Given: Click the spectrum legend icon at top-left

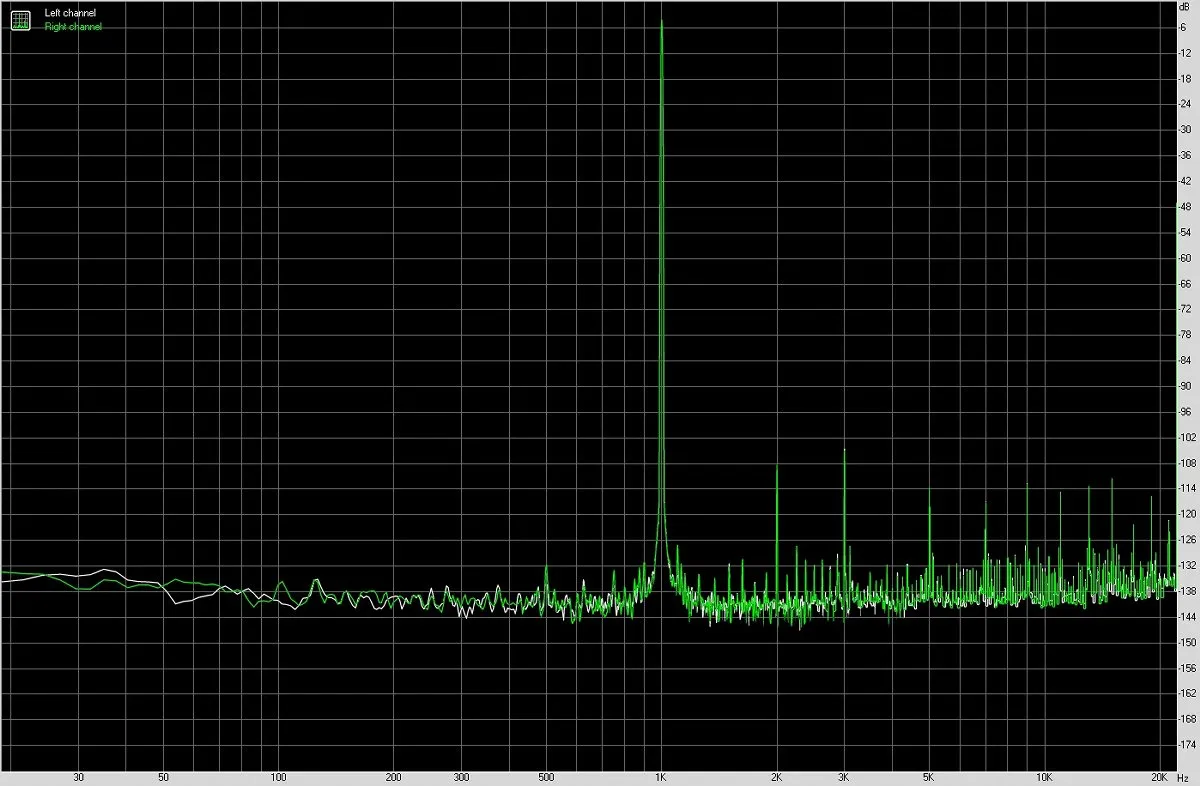Looking at the screenshot, I should (20, 19).
